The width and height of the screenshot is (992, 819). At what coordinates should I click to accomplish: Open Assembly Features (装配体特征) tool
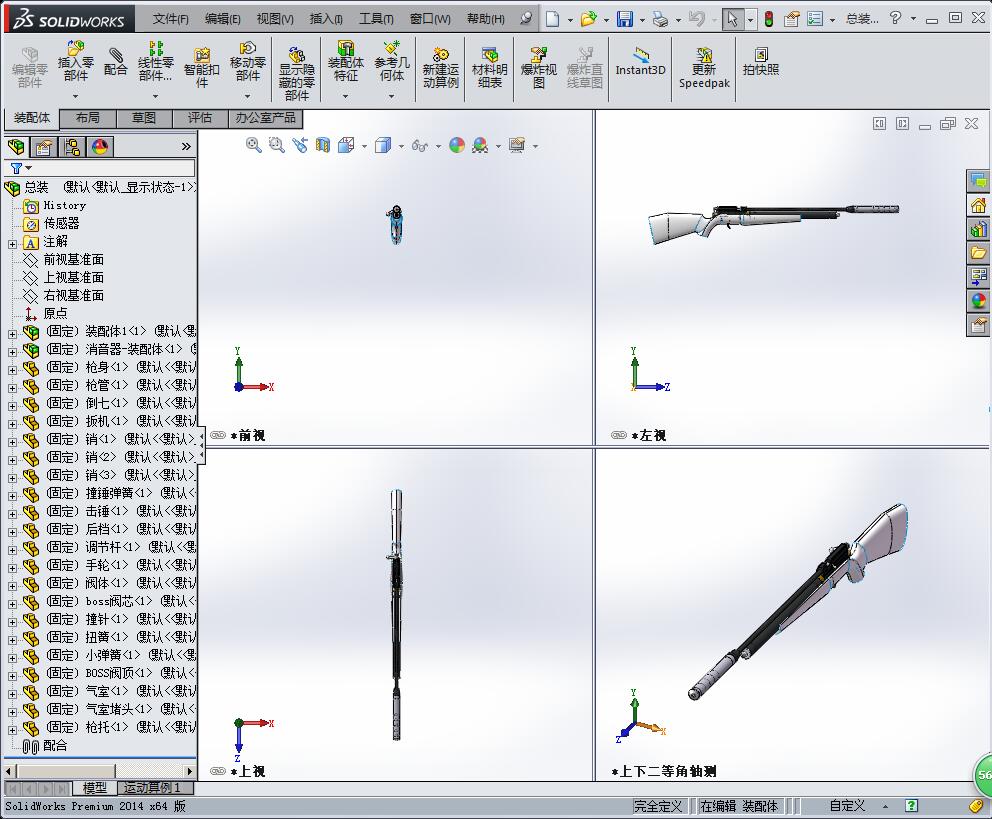point(345,61)
